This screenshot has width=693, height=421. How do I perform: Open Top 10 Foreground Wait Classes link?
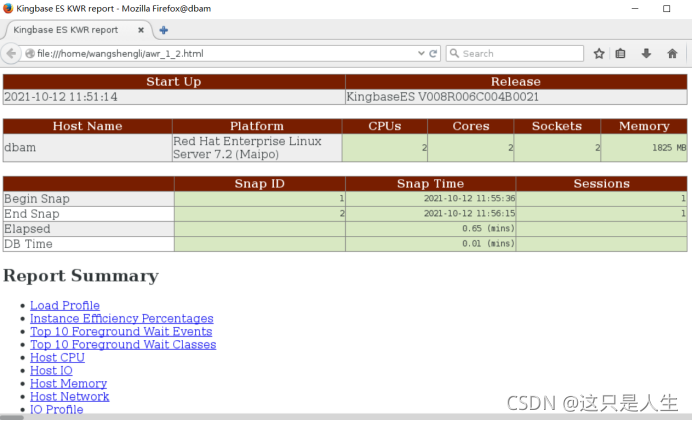(123, 344)
